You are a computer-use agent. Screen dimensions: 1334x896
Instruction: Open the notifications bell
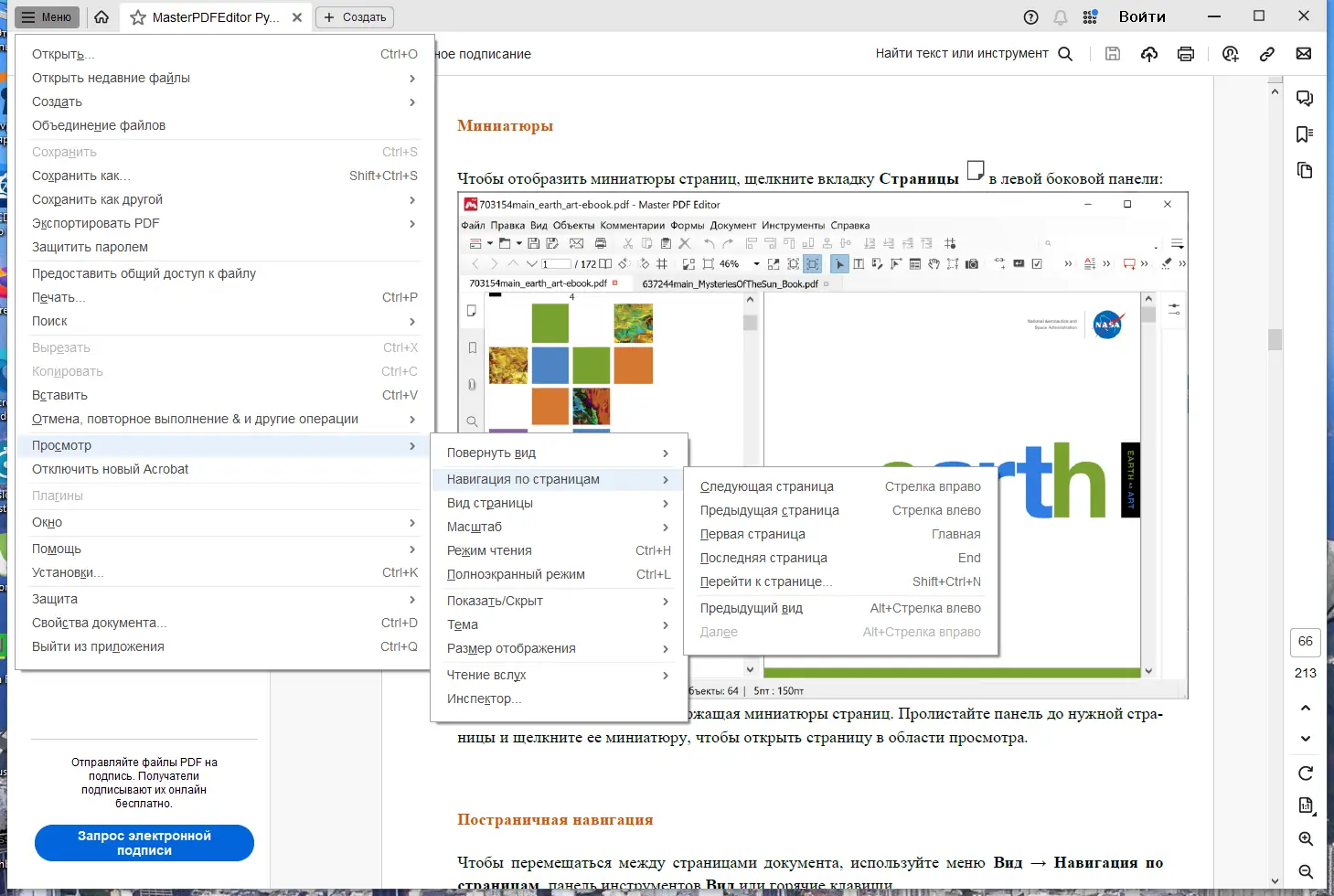click(x=1061, y=17)
